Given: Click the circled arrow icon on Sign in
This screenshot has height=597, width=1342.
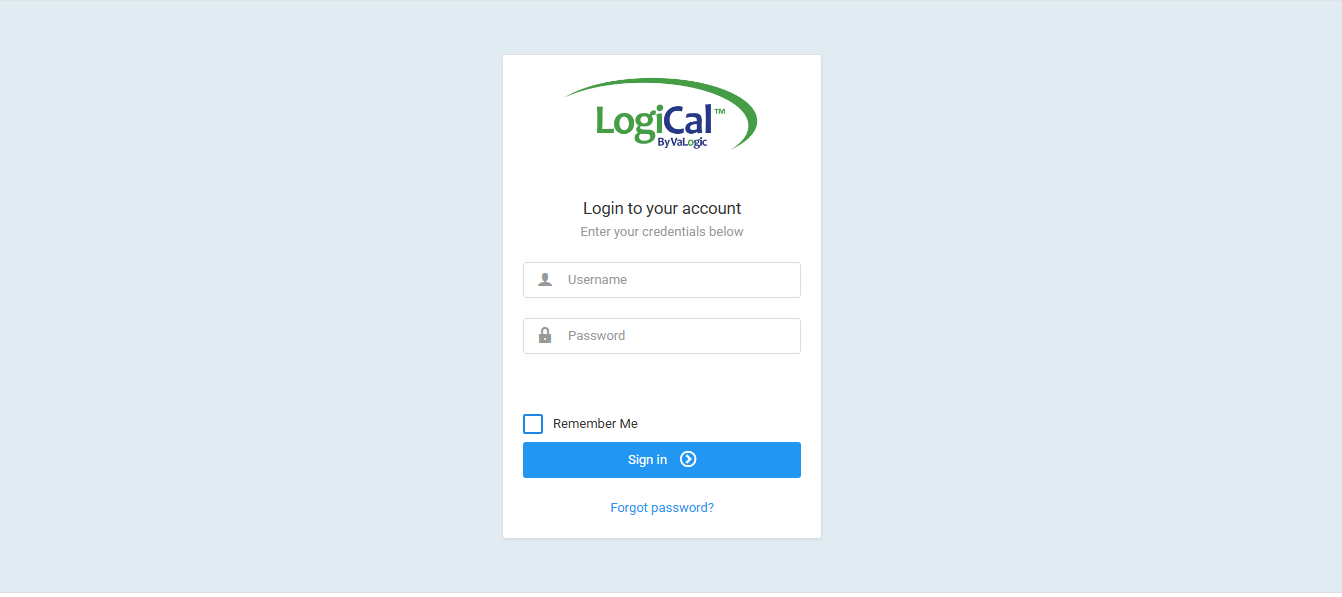Looking at the screenshot, I should (688, 460).
